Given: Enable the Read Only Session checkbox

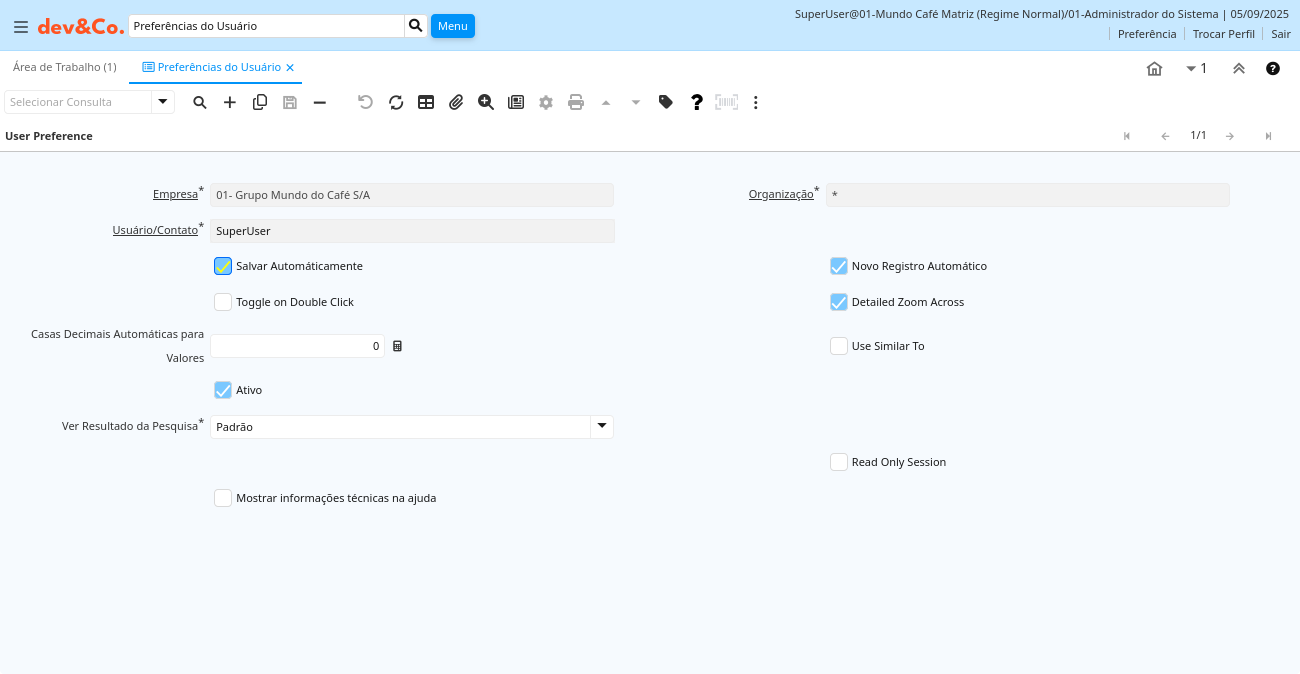Looking at the screenshot, I should pyautogui.click(x=839, y=462).
